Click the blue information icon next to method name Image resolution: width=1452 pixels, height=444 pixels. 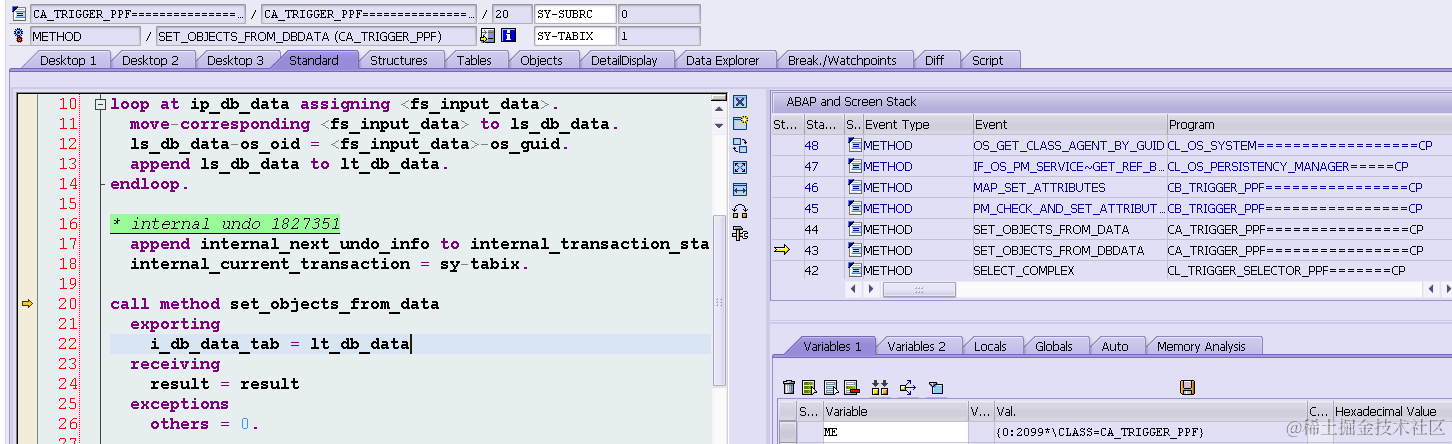pyautogui.click(x=508, y=36)
